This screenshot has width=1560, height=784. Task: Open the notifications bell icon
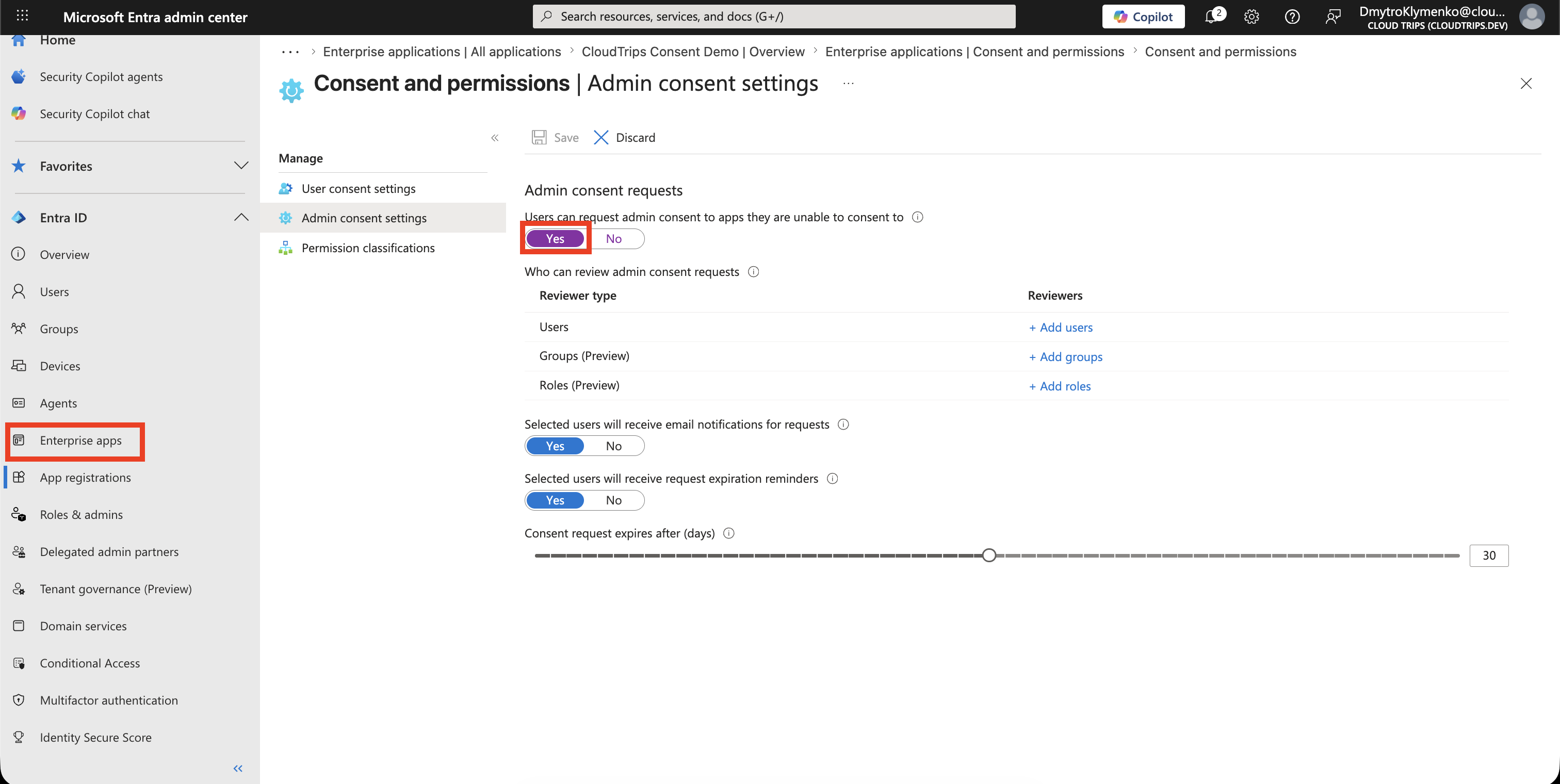pyautogui.click(x=1212, y=17)
